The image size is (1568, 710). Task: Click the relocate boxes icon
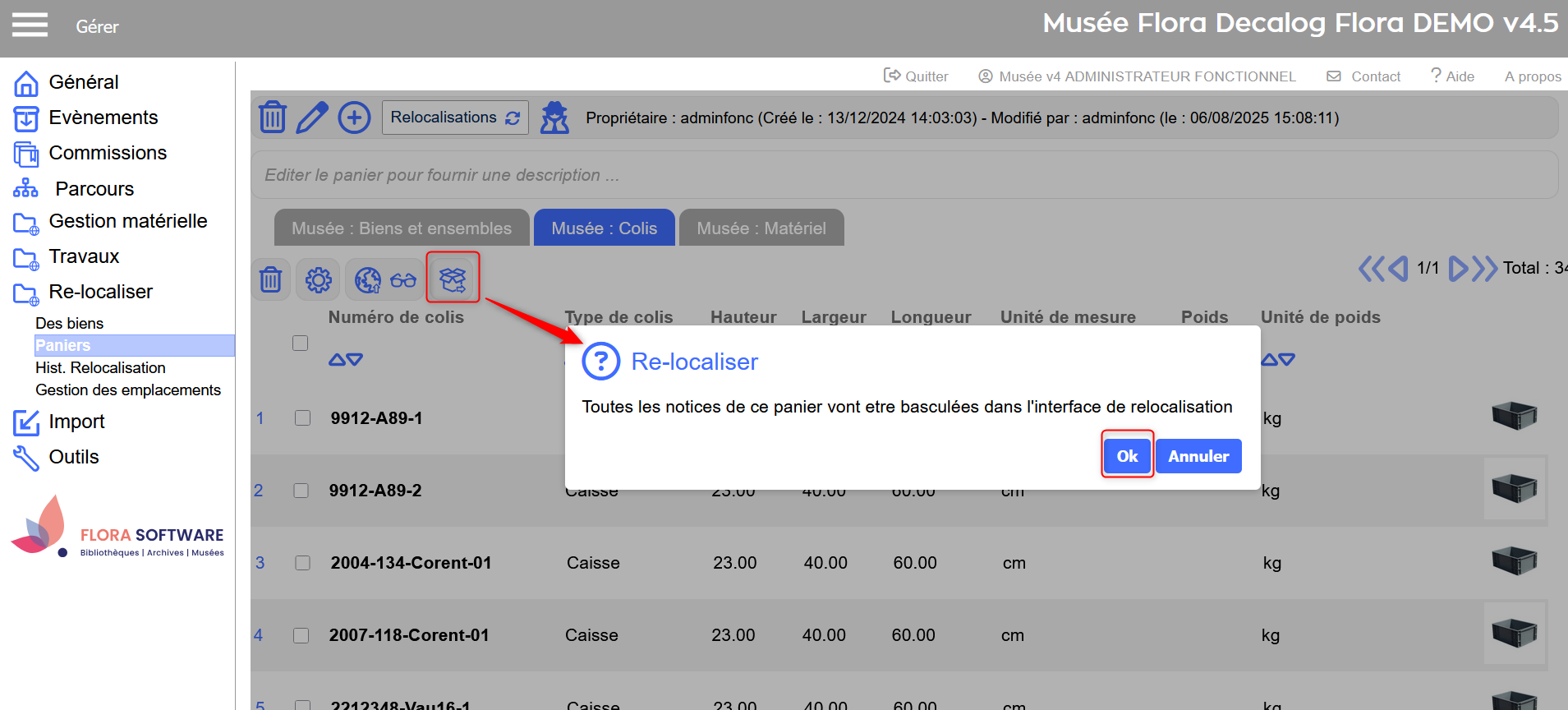(453, 279)
